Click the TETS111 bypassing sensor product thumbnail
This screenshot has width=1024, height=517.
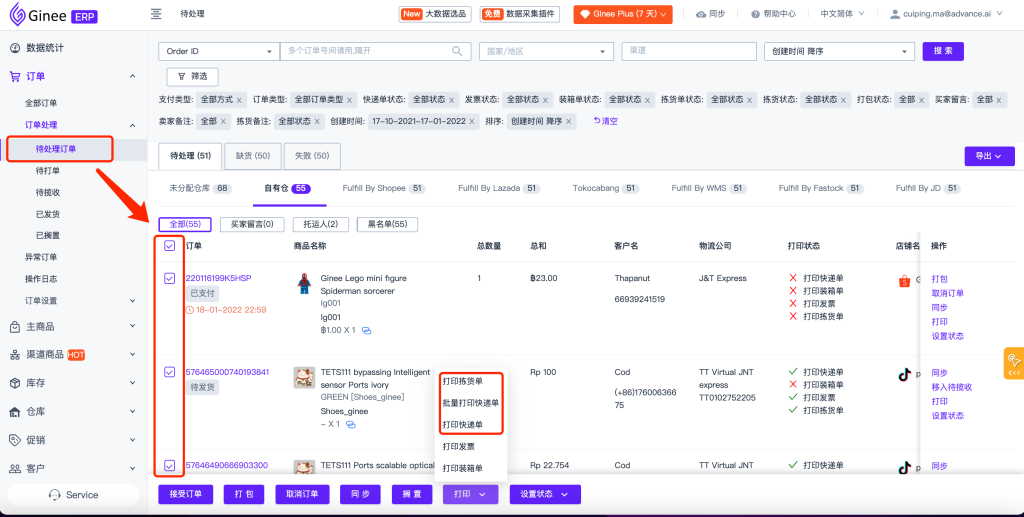[x=304, y=377]
